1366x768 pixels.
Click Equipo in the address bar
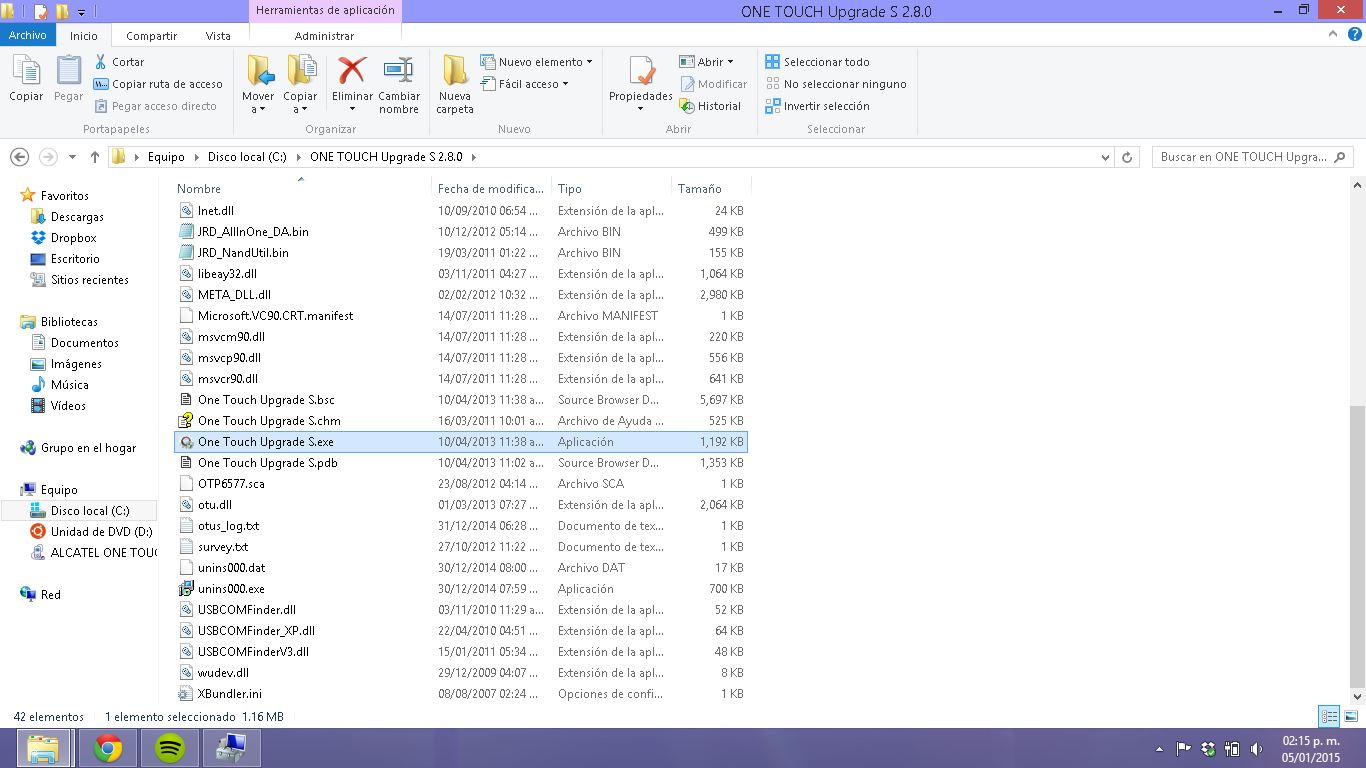click(x=166, y=157)
